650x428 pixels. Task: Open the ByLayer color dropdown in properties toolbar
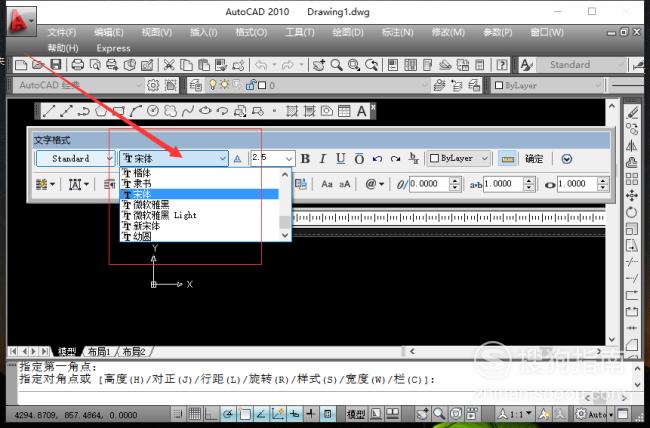548,85
